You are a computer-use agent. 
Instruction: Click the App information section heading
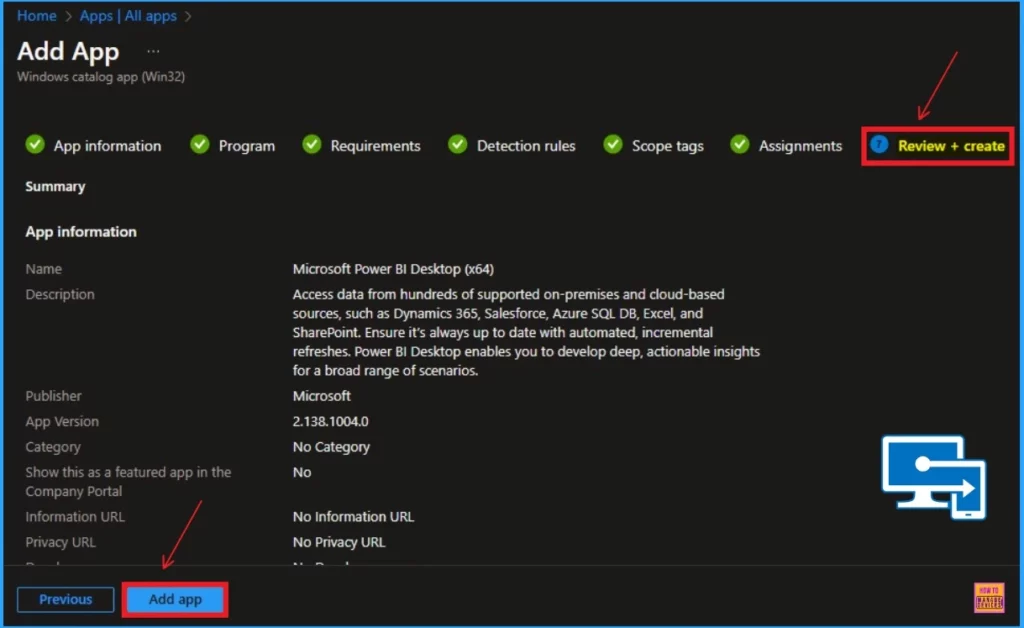click(81, 232)
